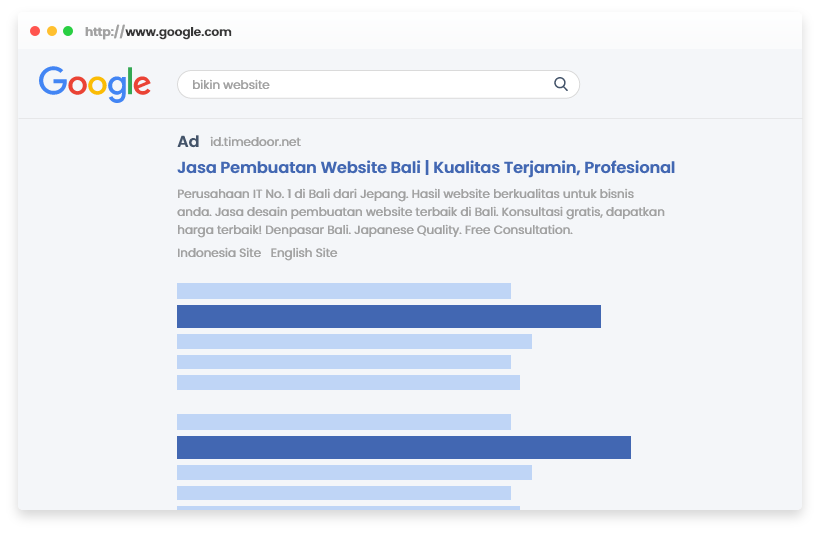Click the id.timedoor.net display URL
Image resolution: width=820 pixels, height=534 pixels.
tap(255, 142)
